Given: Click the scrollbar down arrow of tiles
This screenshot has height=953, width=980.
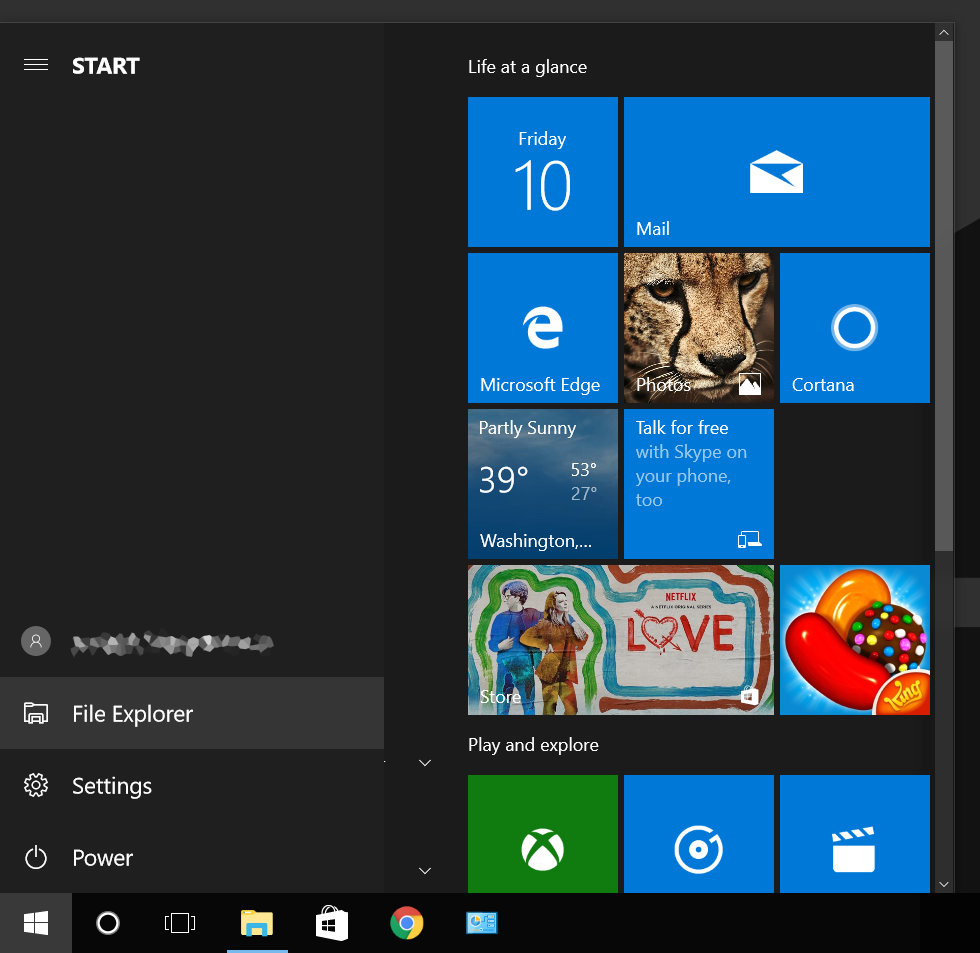Looking at the screenshot, I should coord(944,884).
